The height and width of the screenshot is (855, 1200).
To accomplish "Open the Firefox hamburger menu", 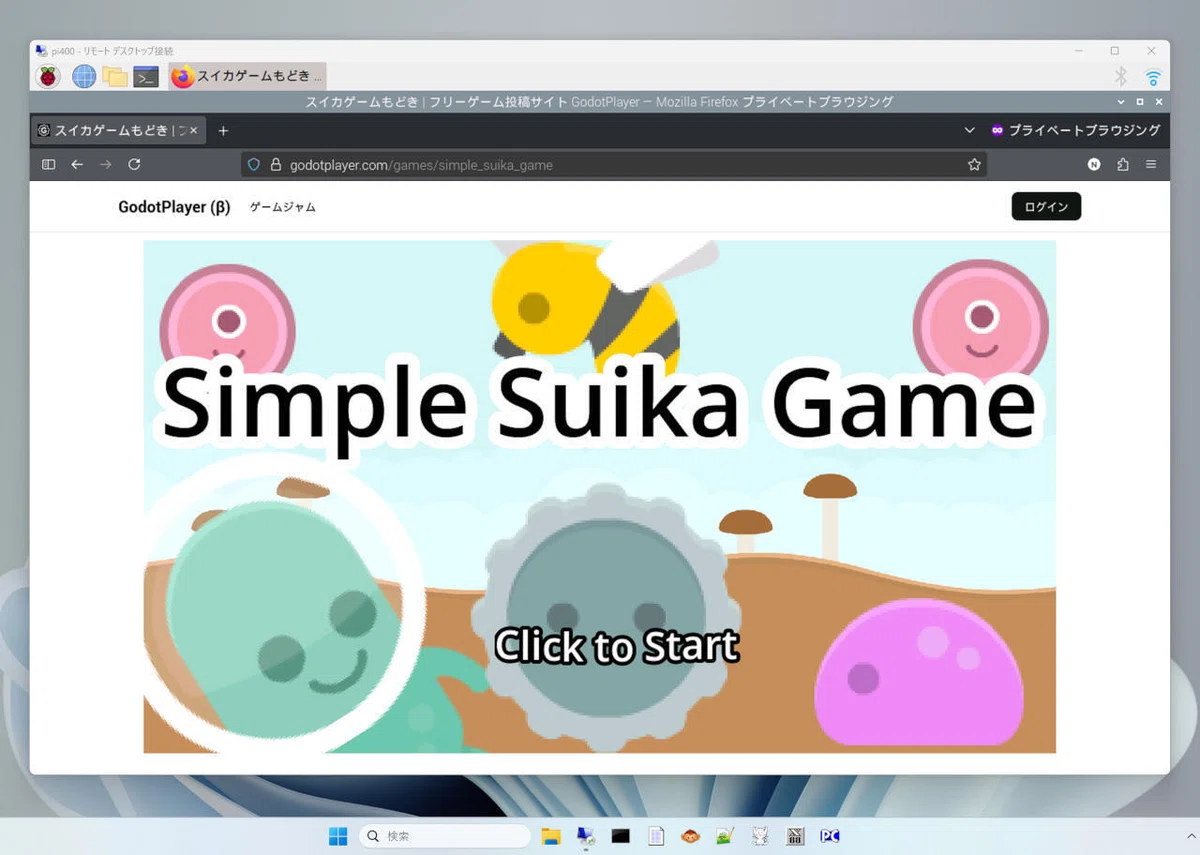I will [x=1151, y=165].
